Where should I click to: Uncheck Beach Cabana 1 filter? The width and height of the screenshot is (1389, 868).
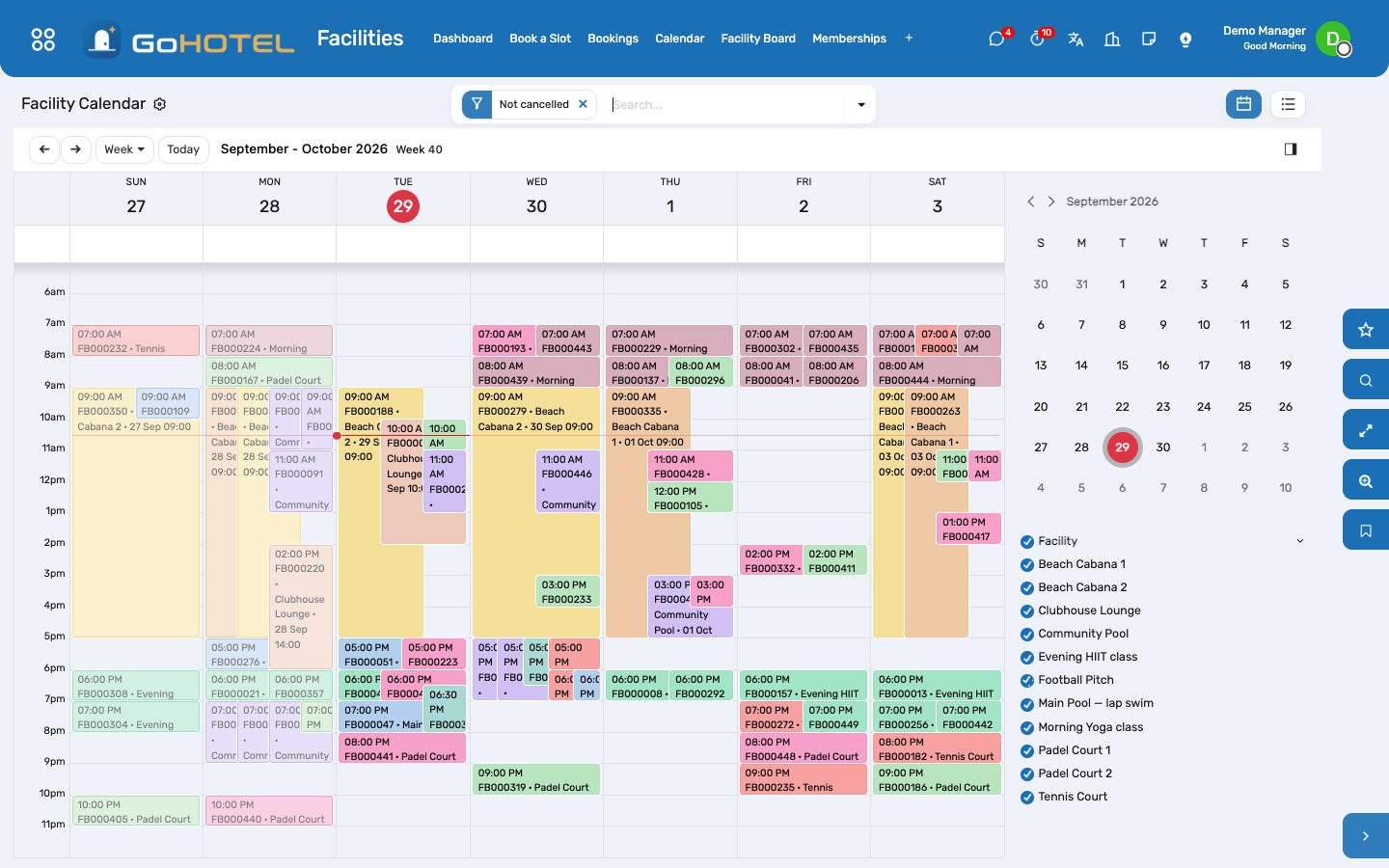(x=1027, y=565)
